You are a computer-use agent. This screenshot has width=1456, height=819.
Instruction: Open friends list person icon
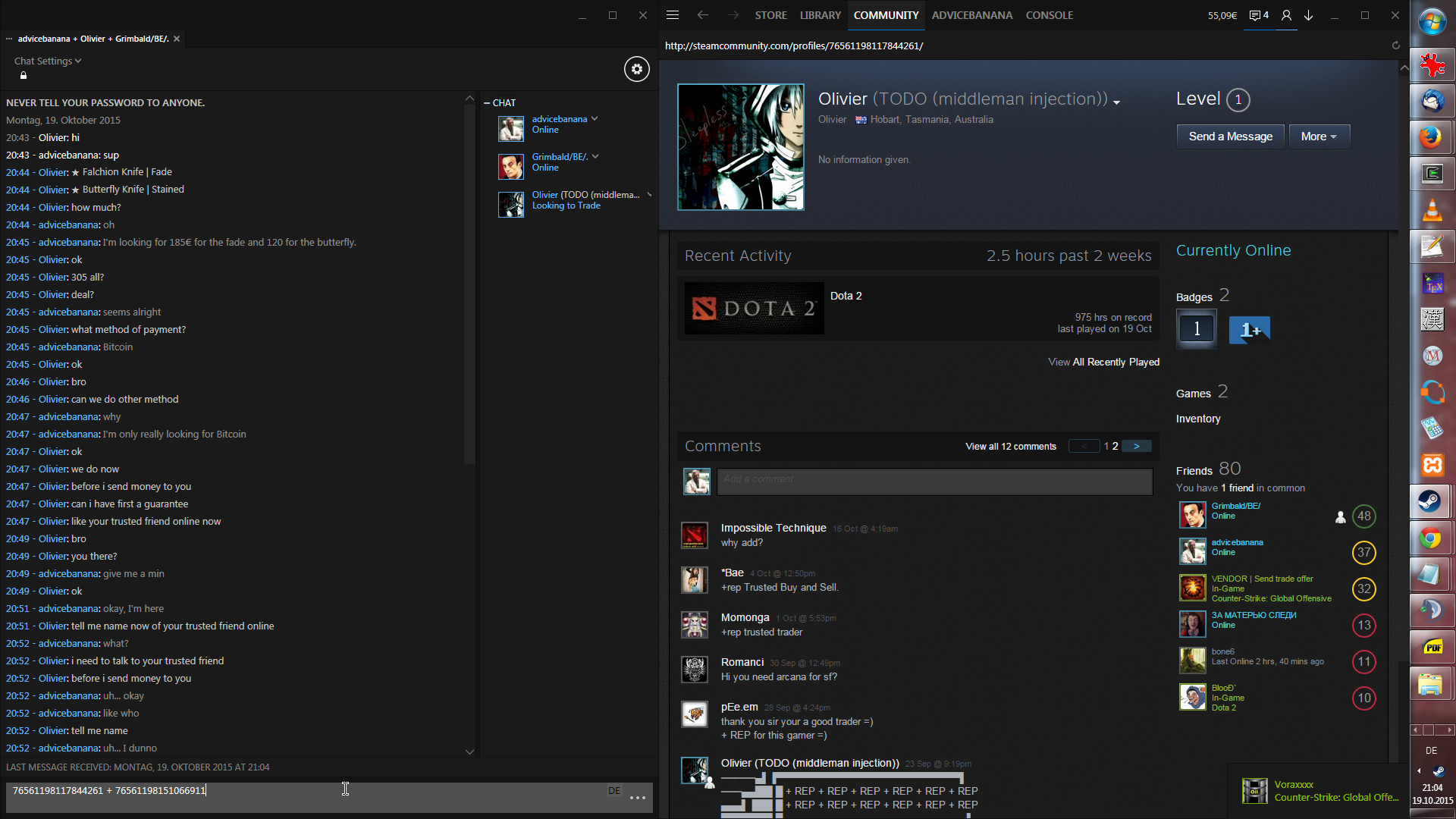pyautogui.click(x=1286, y=15)
